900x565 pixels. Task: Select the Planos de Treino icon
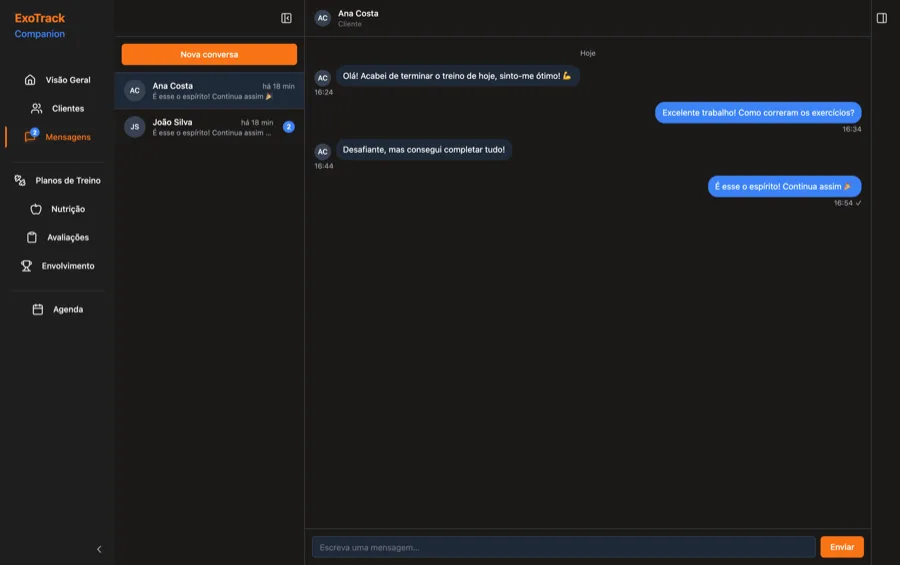pos(20,180)
